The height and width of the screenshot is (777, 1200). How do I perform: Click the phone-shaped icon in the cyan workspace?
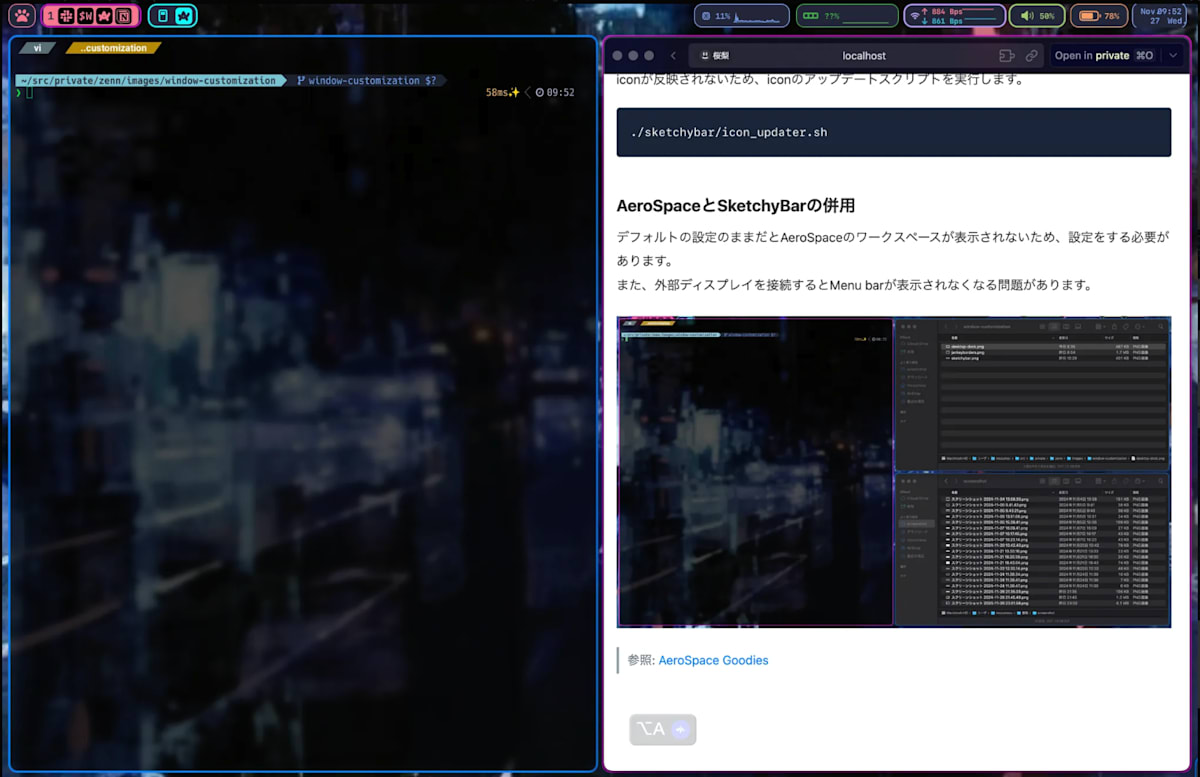coord(163,16)
